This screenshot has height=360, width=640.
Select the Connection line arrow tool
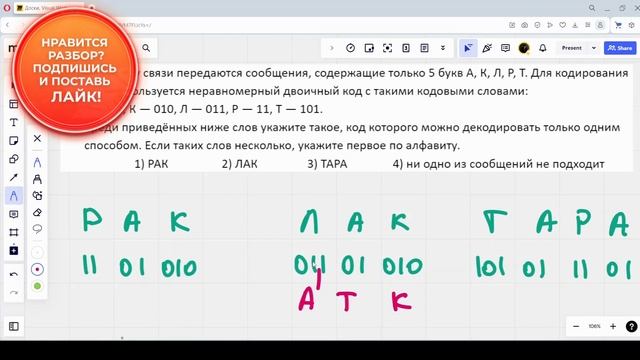tap(13, 178)
